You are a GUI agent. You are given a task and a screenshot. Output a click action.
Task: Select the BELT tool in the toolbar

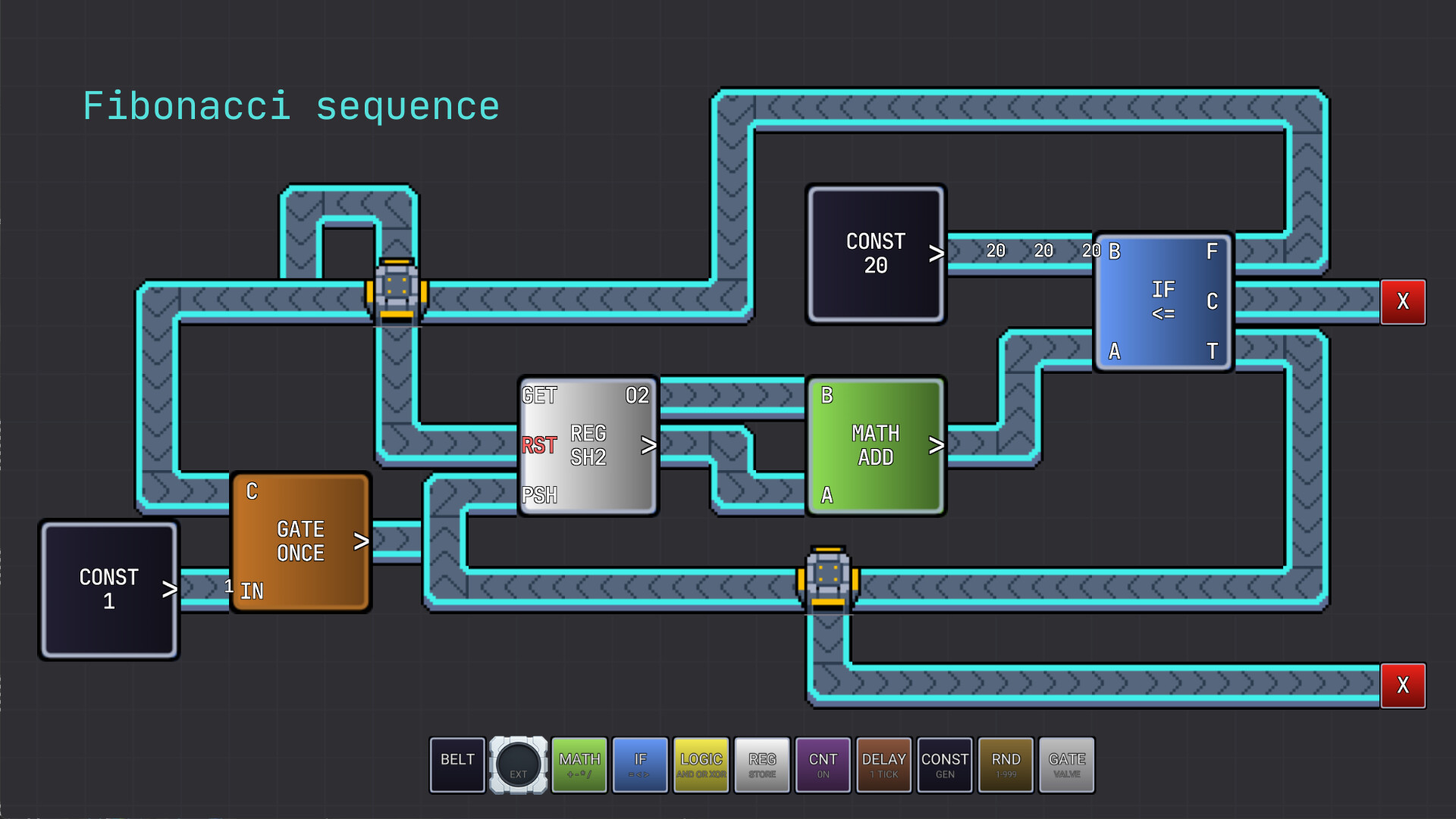click(457, 764)
